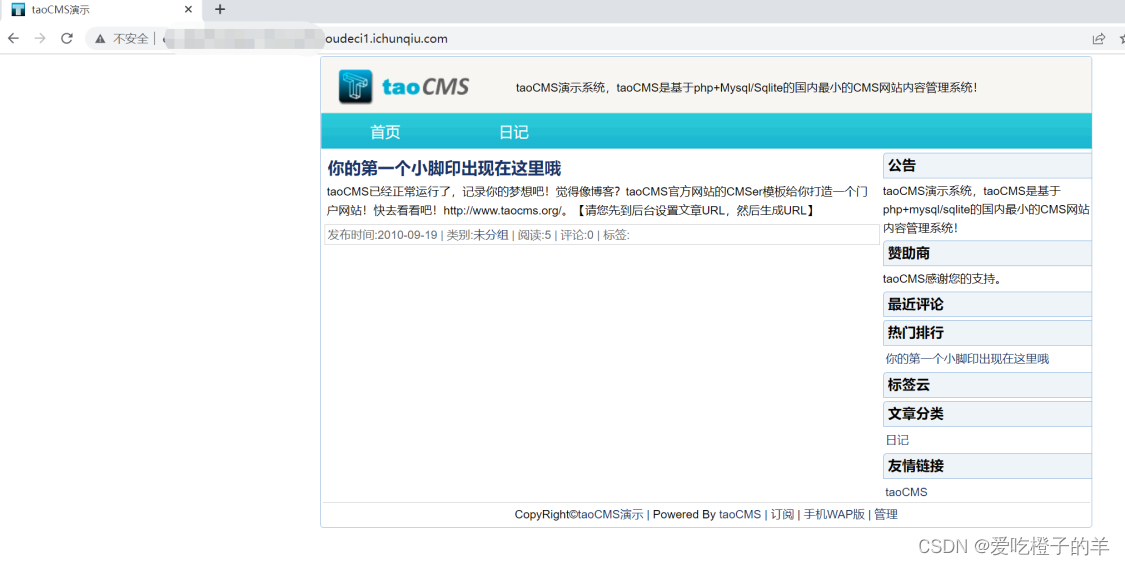
Task: Click the 未分组 category link
Action: (491, 235)
